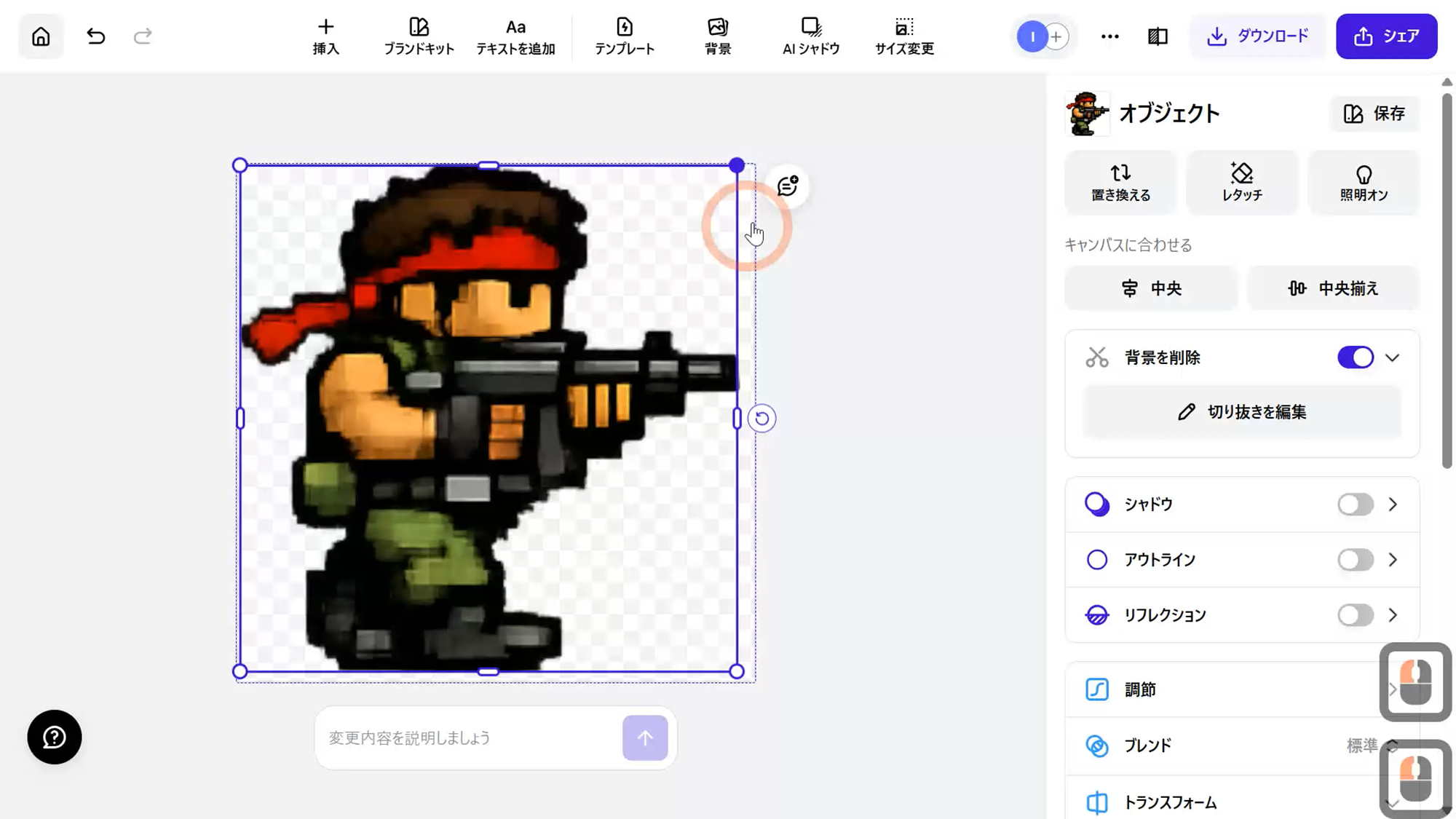Toggle the 背景を削除 switch off
This screenshot has width=1456, height=819.
click(x=1355, y=357)
